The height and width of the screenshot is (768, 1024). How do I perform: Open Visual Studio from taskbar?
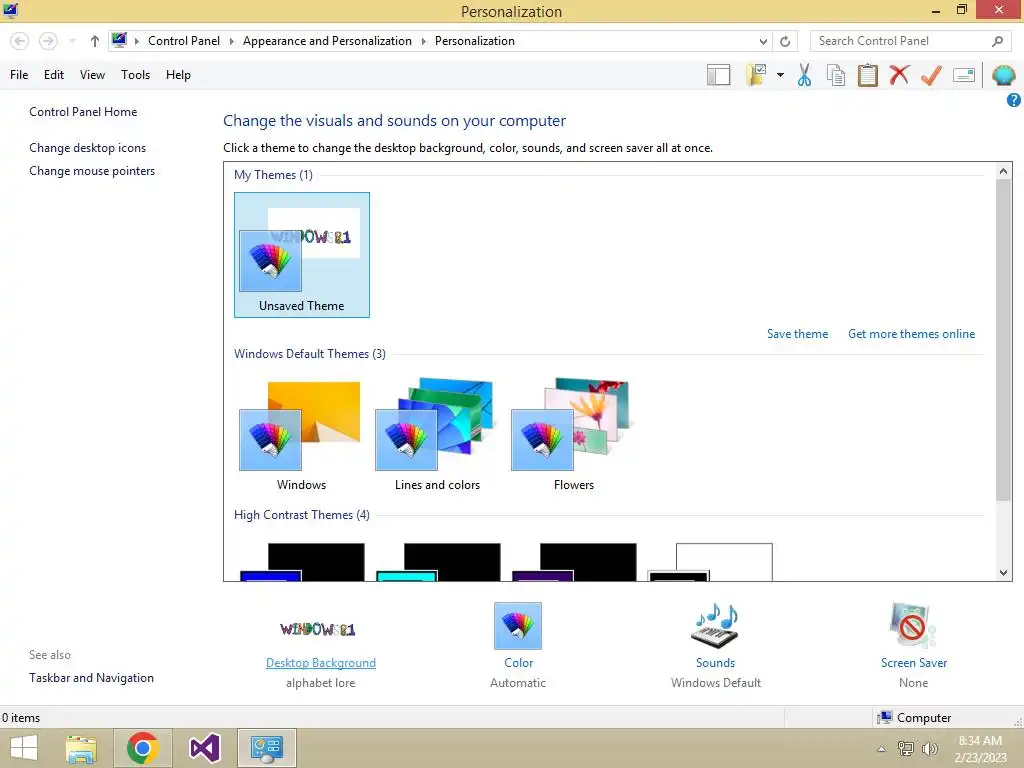(x=204, y=748)
